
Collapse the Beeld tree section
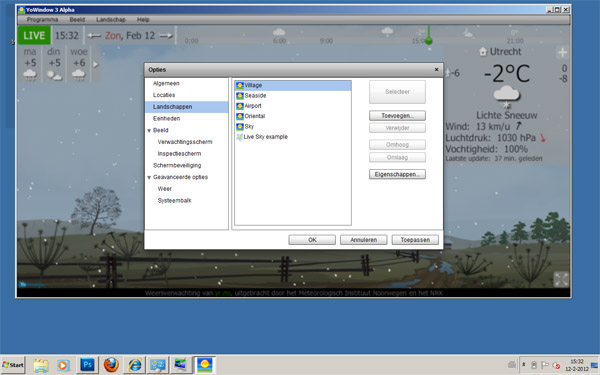click(x=149, y=130)
